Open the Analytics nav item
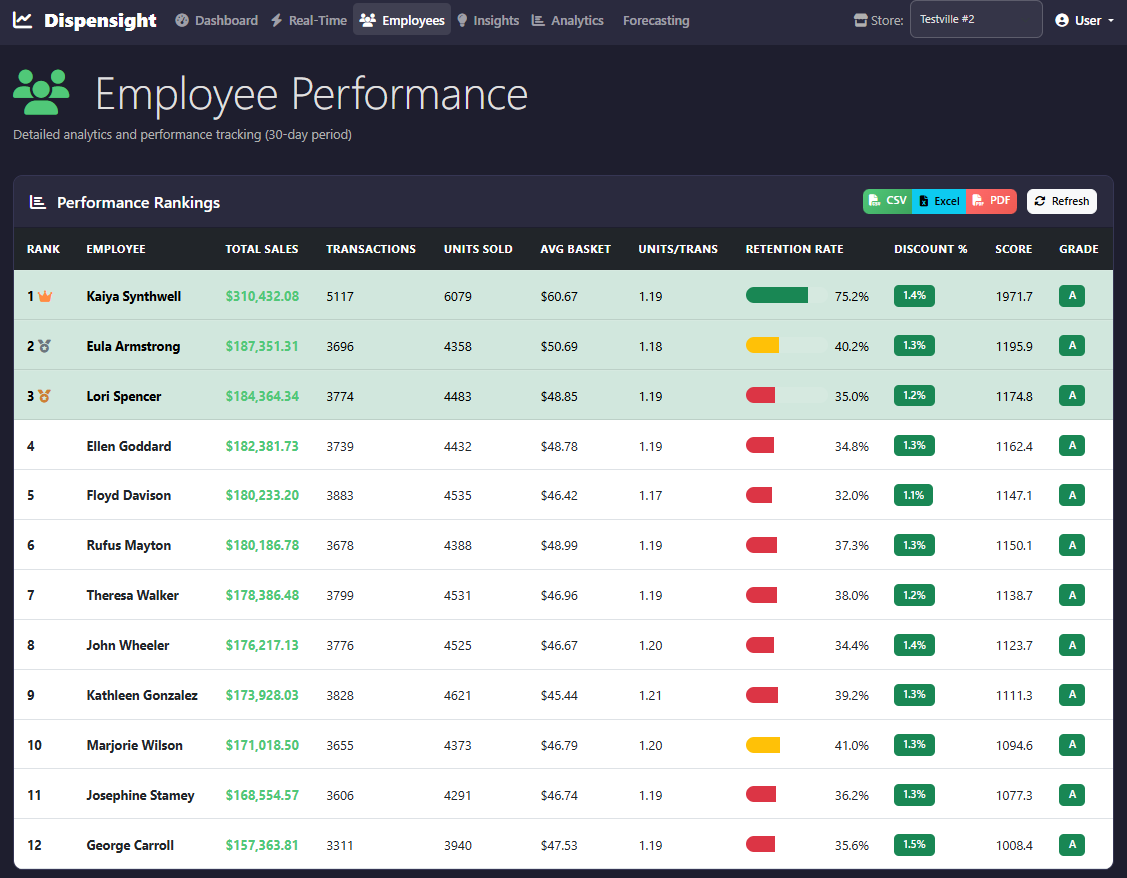Screen dimensions: 1127x878 click(x=568, y=20)
